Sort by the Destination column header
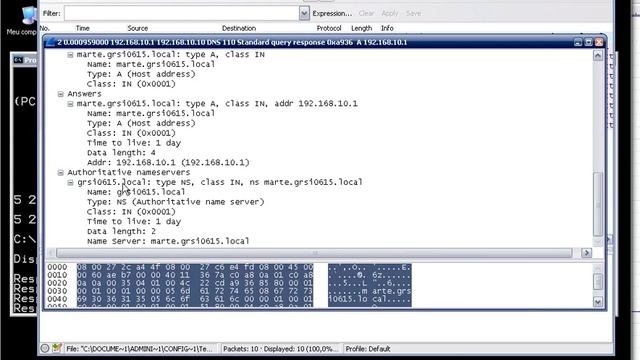Image resolution: width=640 pixels, height=360 pixels. point(239,28)
